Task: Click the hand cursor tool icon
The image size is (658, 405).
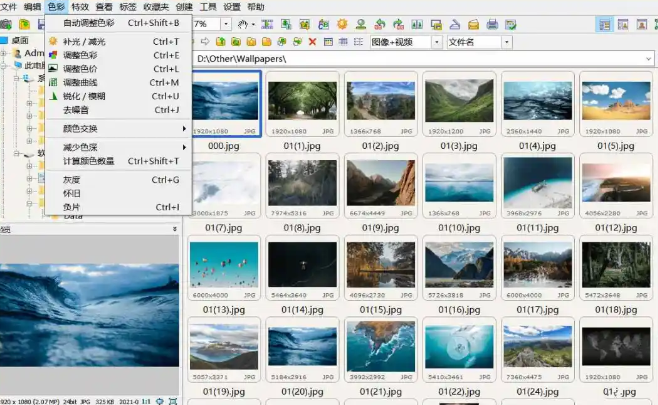Action: point(243,24)
